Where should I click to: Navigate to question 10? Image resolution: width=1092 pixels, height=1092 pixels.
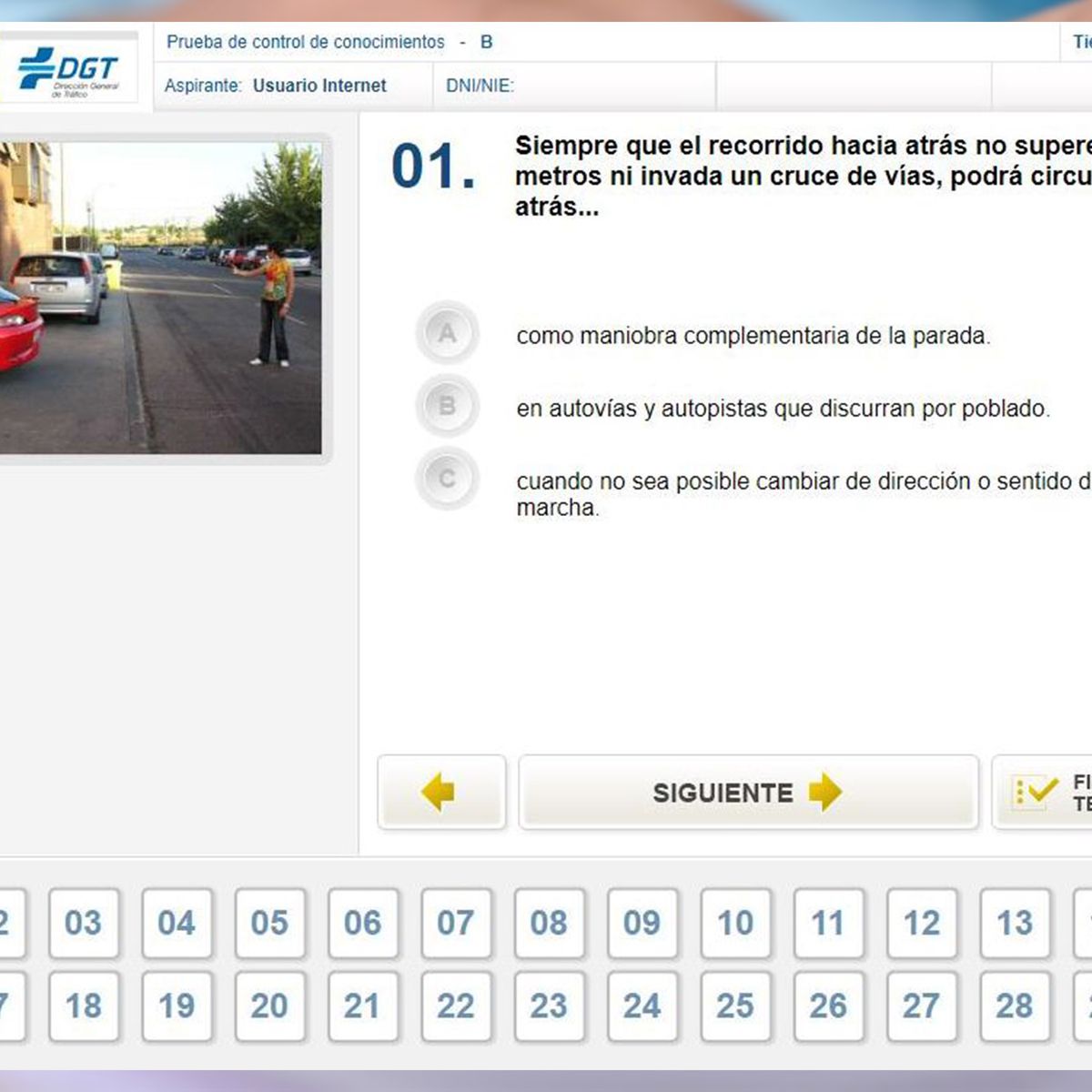pyautogui.click(x=735, y=923)
